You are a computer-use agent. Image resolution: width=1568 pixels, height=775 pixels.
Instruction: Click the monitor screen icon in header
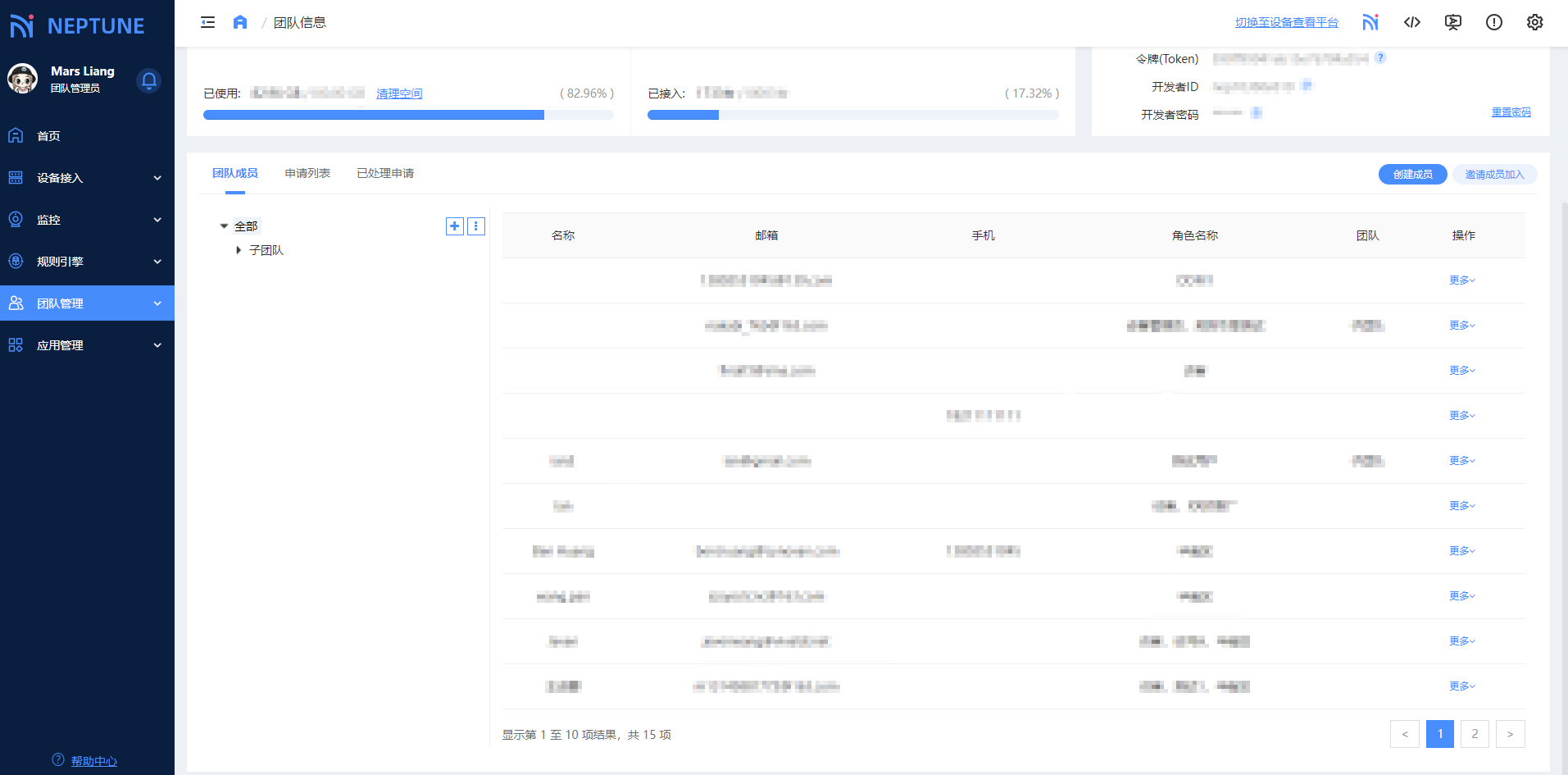(1452, 22)
